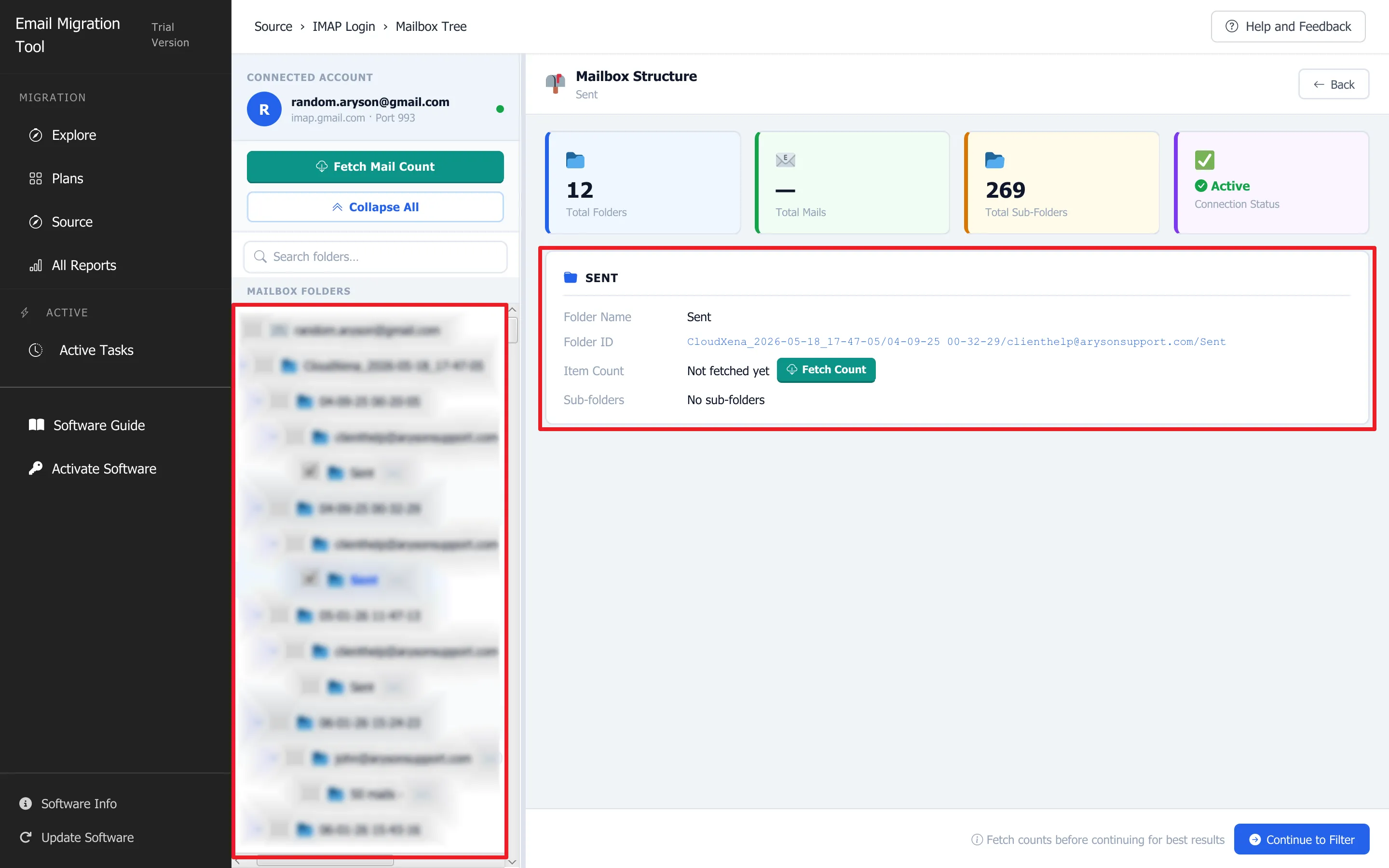Click the green online status dot
Viewport: 1389px width, 868px height.
pos(500,109)
